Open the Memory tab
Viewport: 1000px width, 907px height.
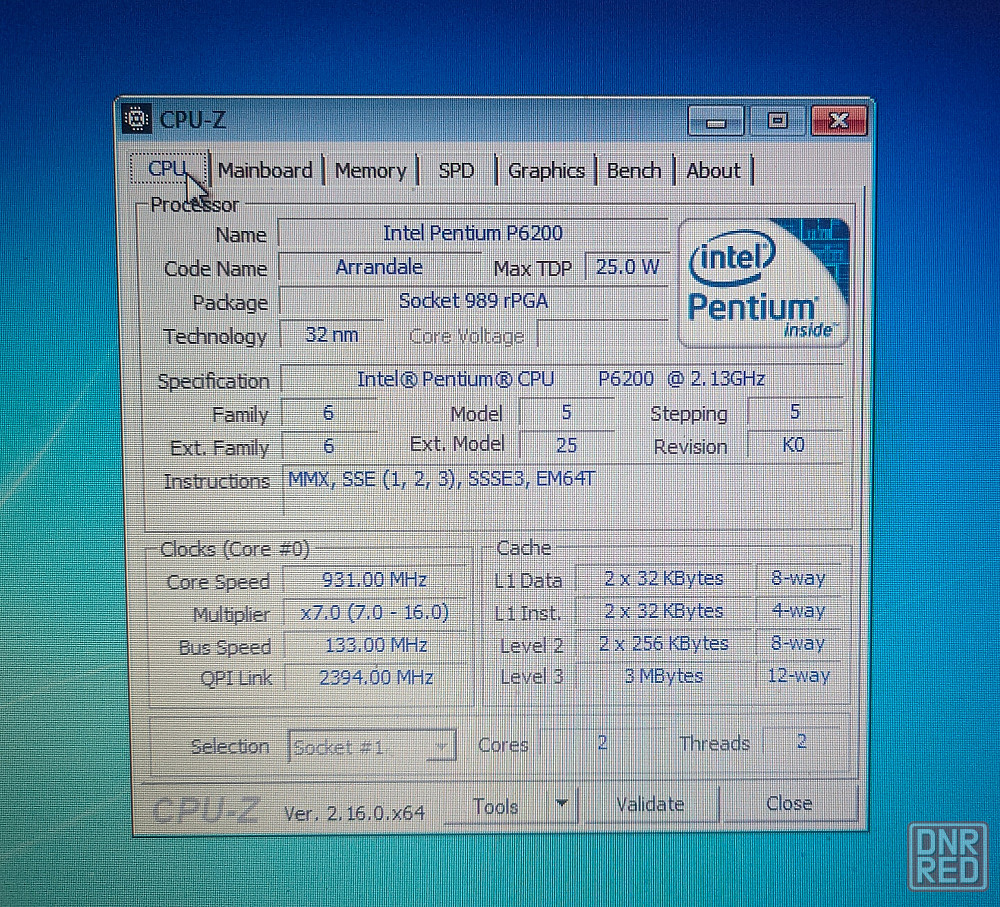click(371, 171)
